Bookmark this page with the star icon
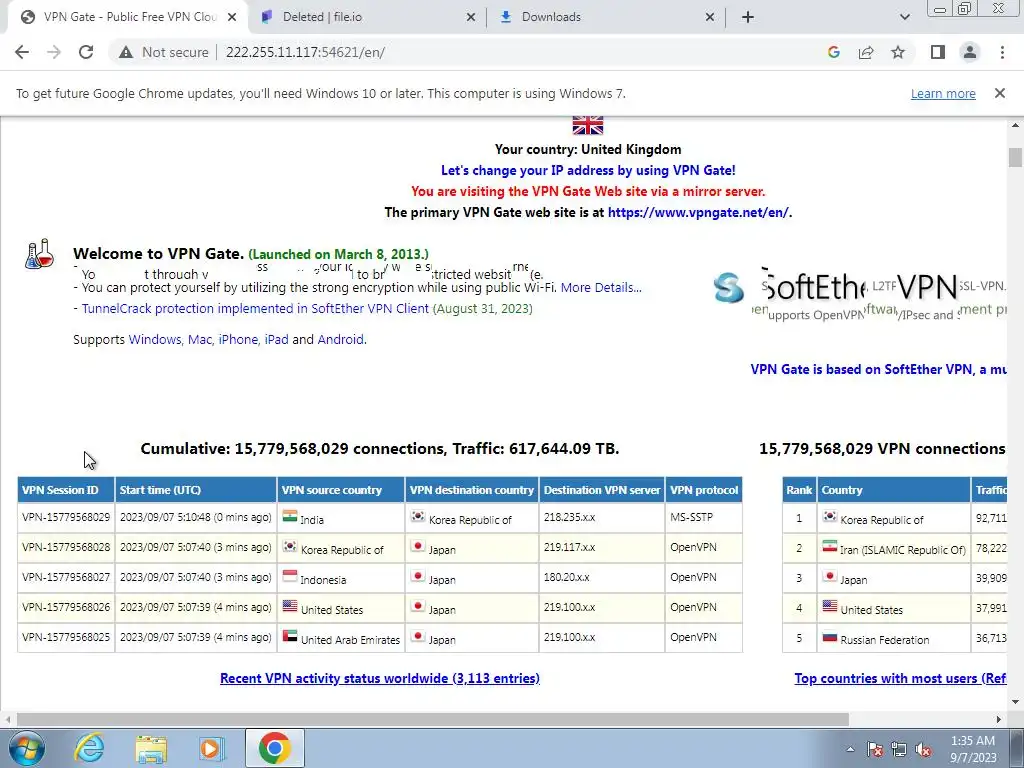This screenshot has height=768, width=1024. 898,52
